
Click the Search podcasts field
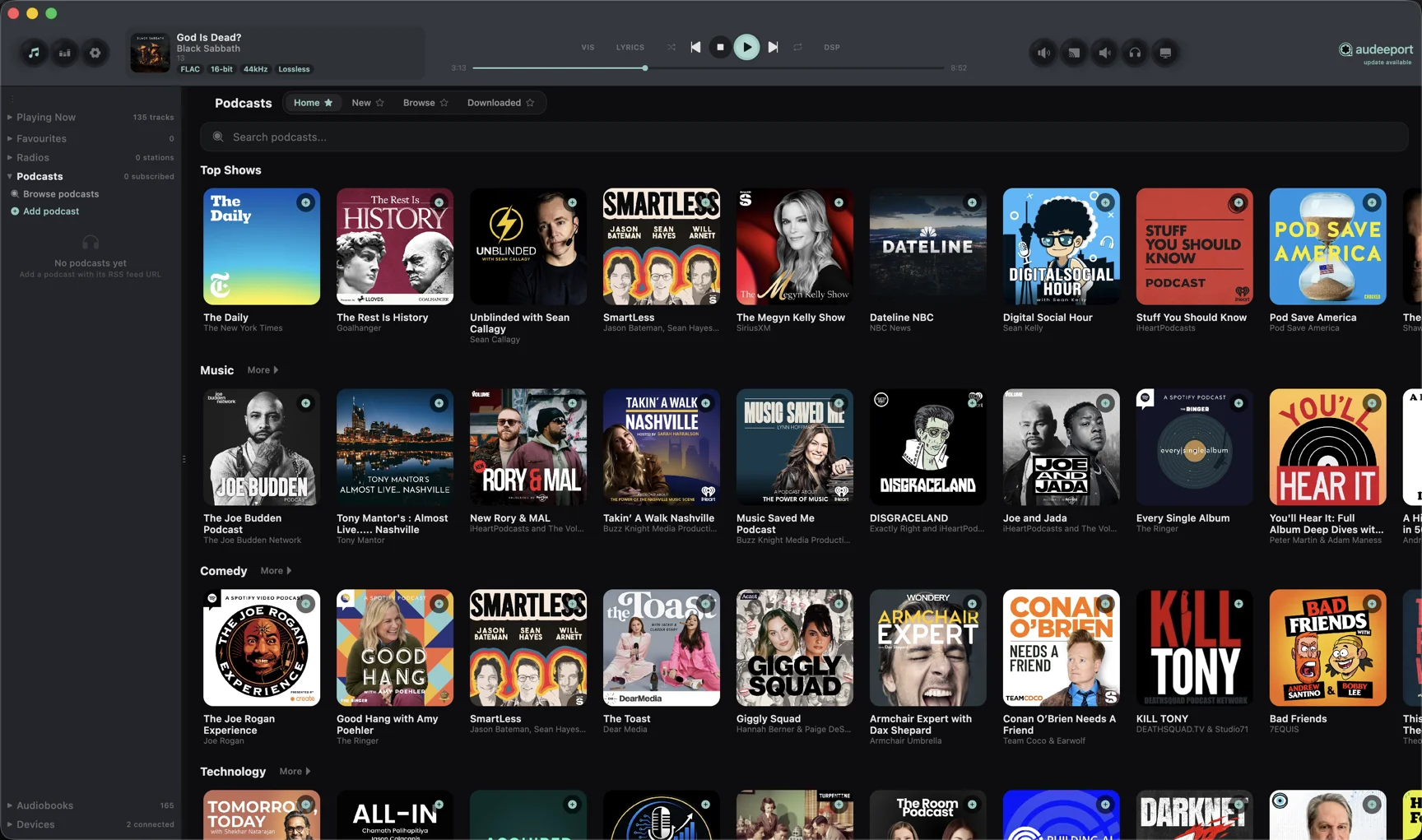pyautogui.click(x=804, y=137)
